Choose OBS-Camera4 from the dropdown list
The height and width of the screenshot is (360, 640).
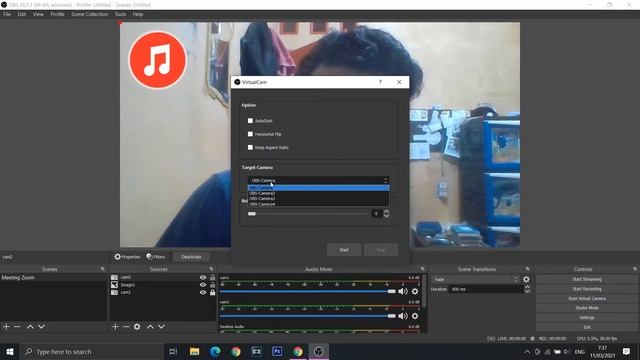pyautogui.click(x=318, y=204)
